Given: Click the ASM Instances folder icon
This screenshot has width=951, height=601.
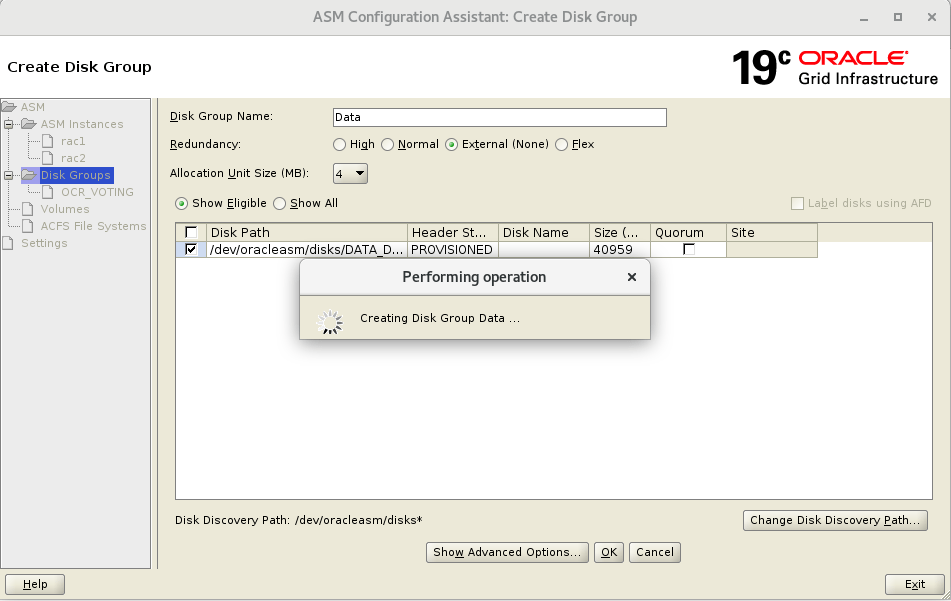Looking at the screenshot, I should coord(30,124).
